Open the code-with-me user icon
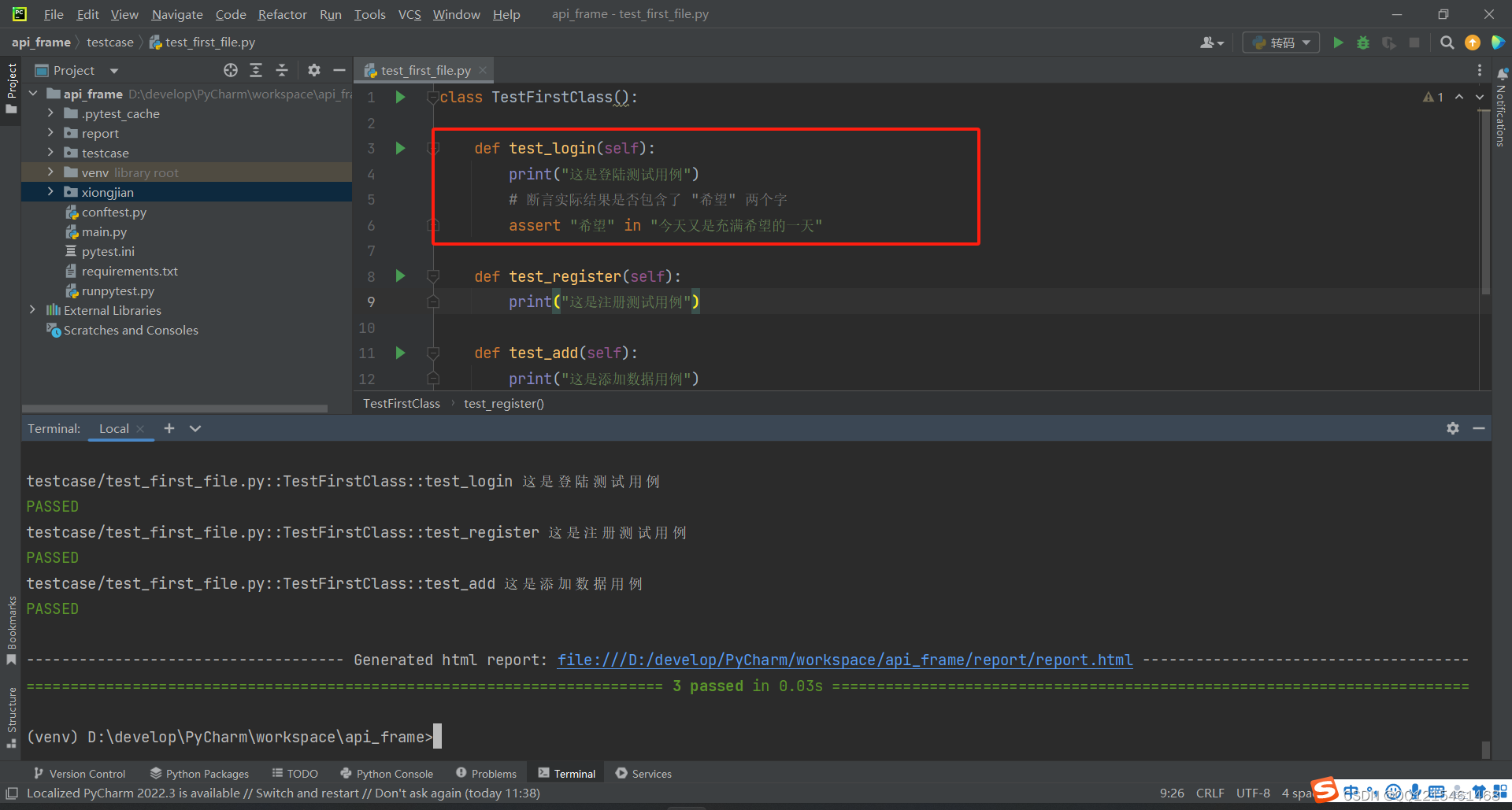The width and height of the screenshot is (1512, 810). 1211,43
